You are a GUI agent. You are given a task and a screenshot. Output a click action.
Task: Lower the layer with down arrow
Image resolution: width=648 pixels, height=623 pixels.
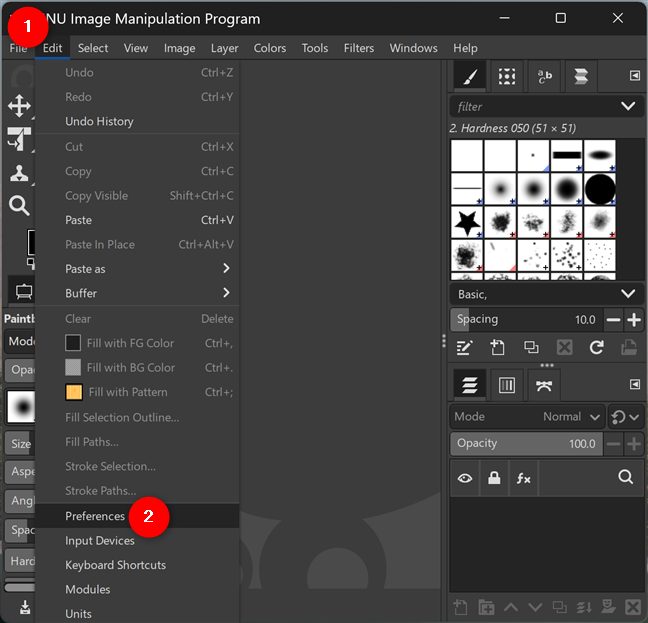pyautogui.click(x=535, y=607)
